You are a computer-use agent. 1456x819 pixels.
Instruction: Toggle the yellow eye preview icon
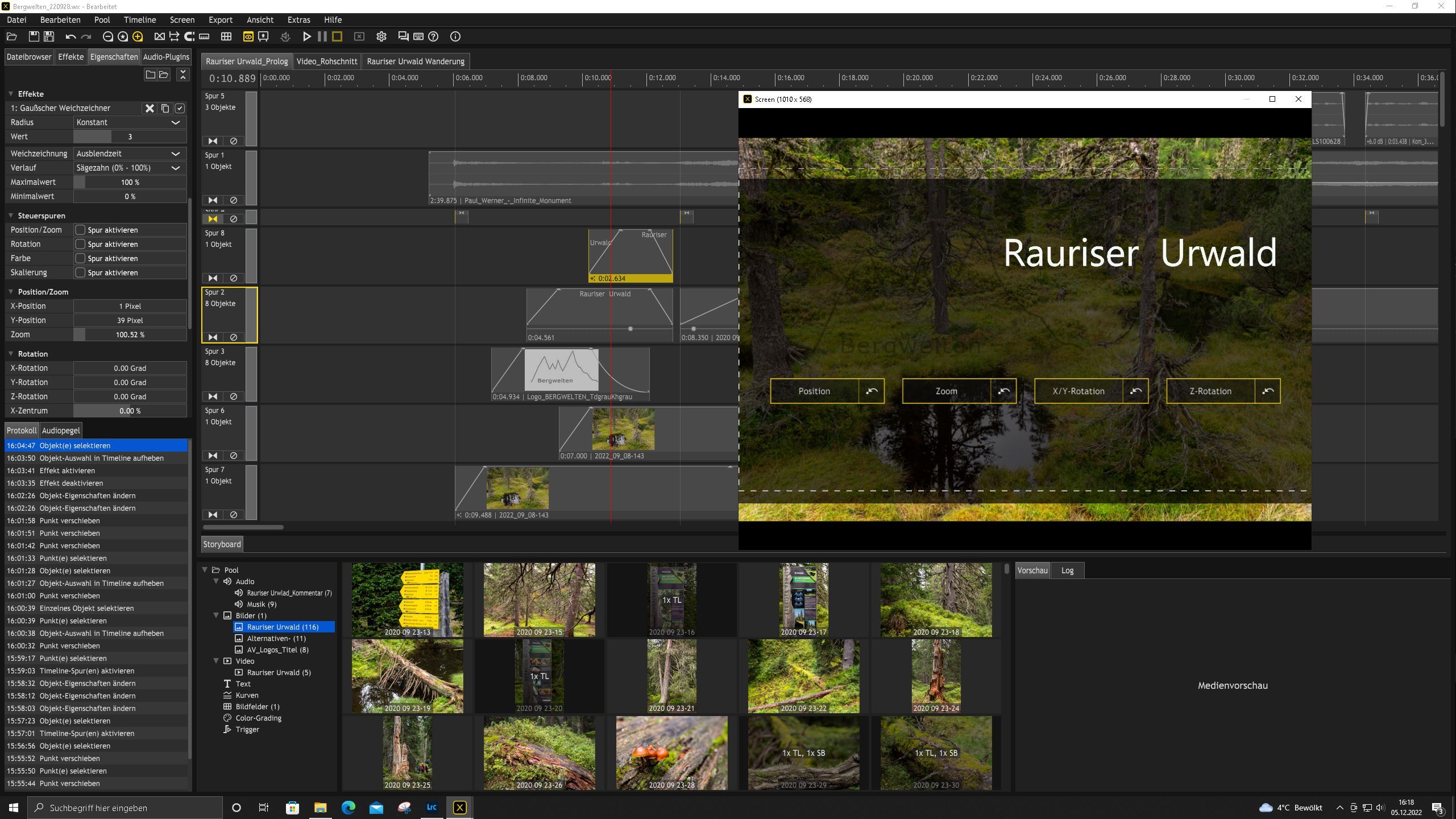pos(248,36)
